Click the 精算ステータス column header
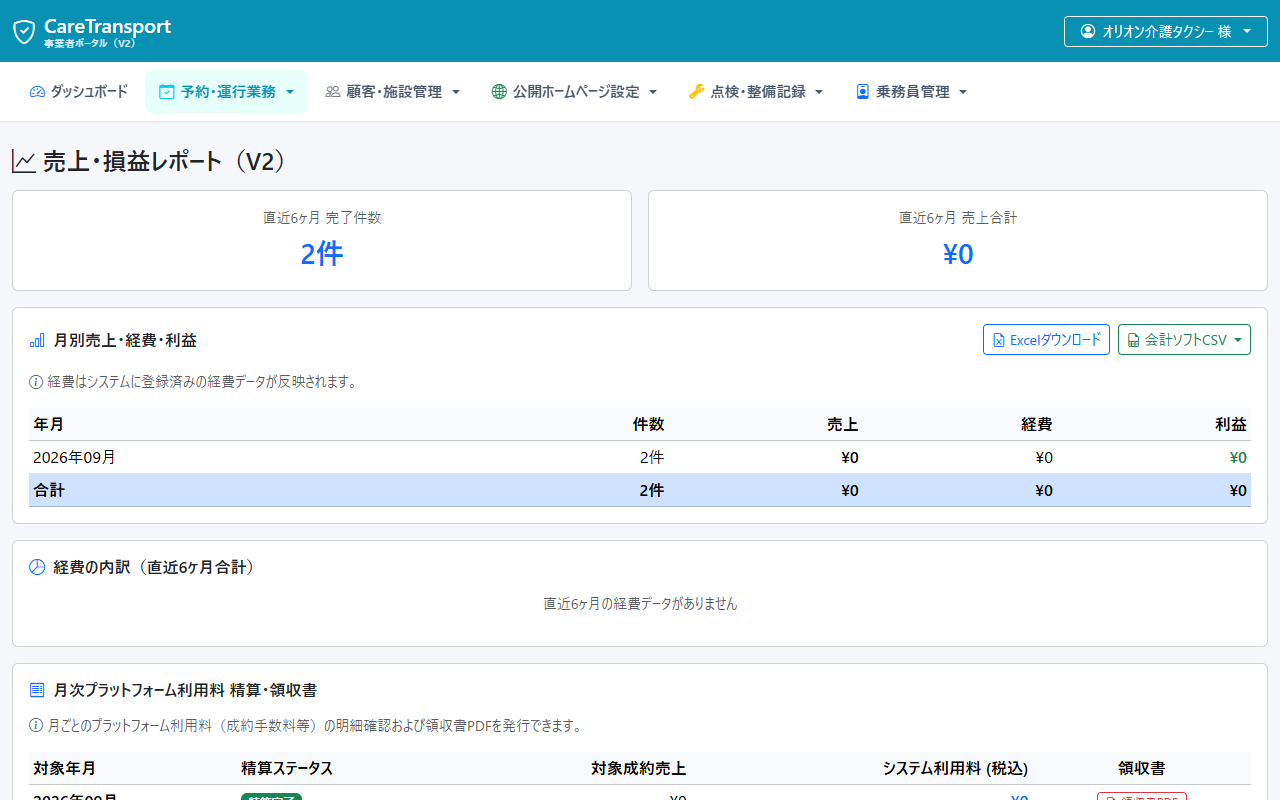Image resolution: width=1280 pixels, height=800 pixels. (287, 768)
